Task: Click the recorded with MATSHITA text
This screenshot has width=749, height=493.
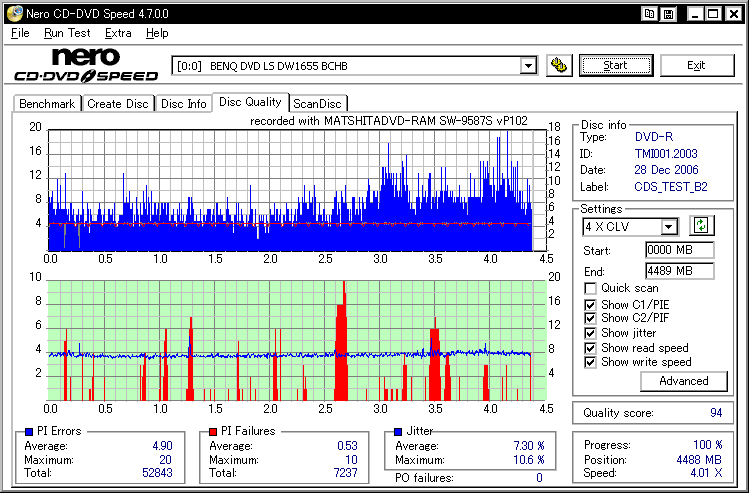Action: [x=389, y=121]
